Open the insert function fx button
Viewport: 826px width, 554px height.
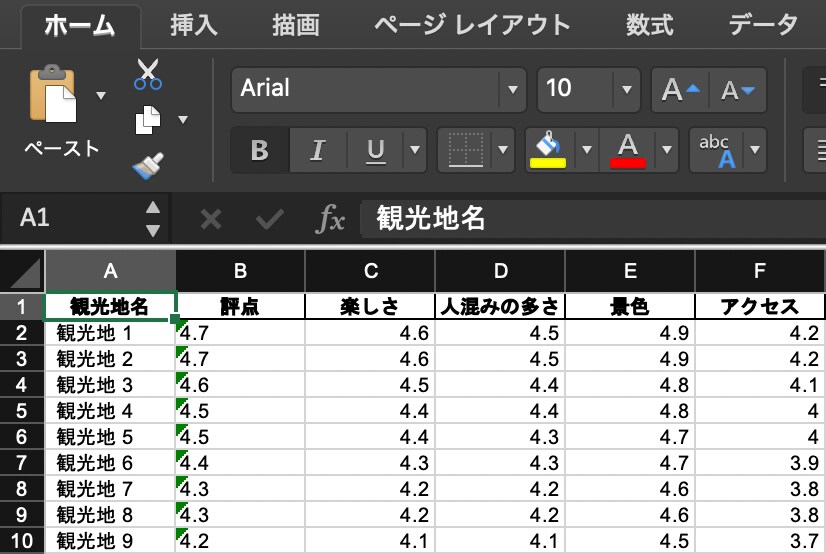click(x=330, y=219)
